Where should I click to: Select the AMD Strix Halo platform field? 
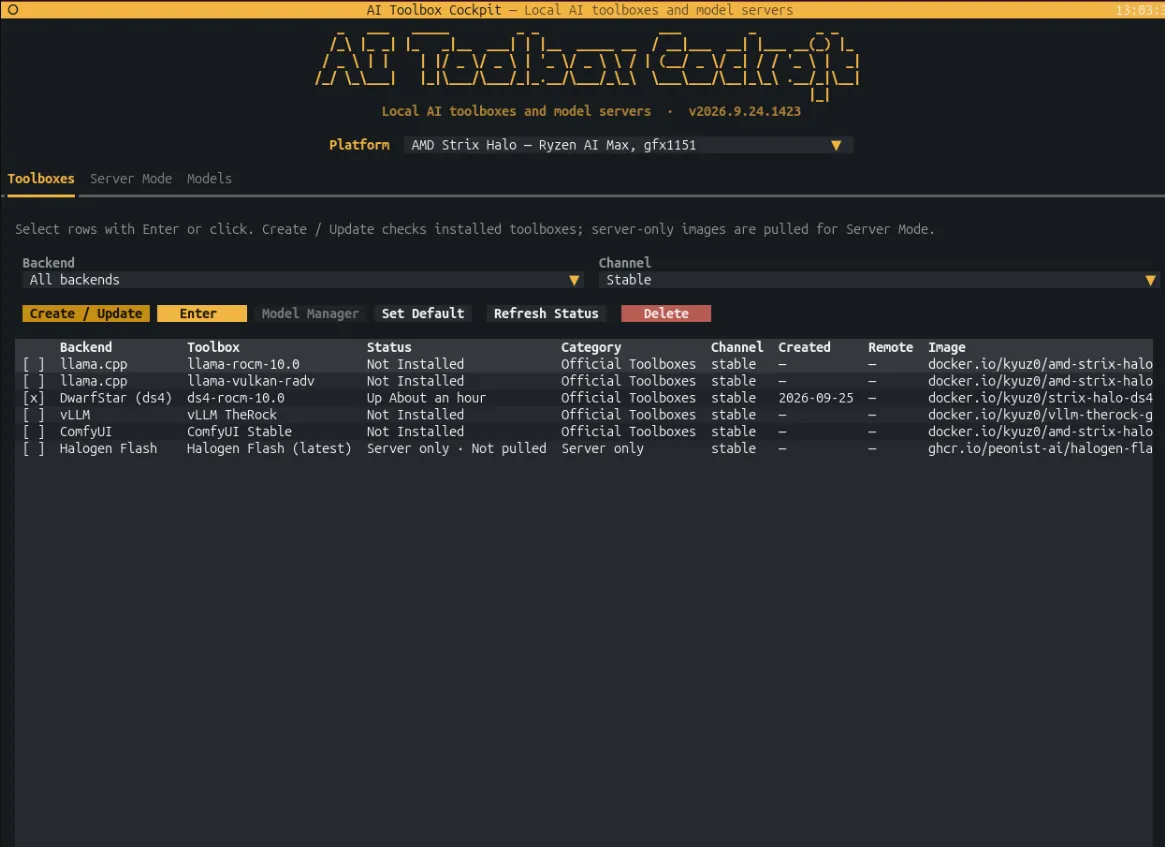click(628, 145)
